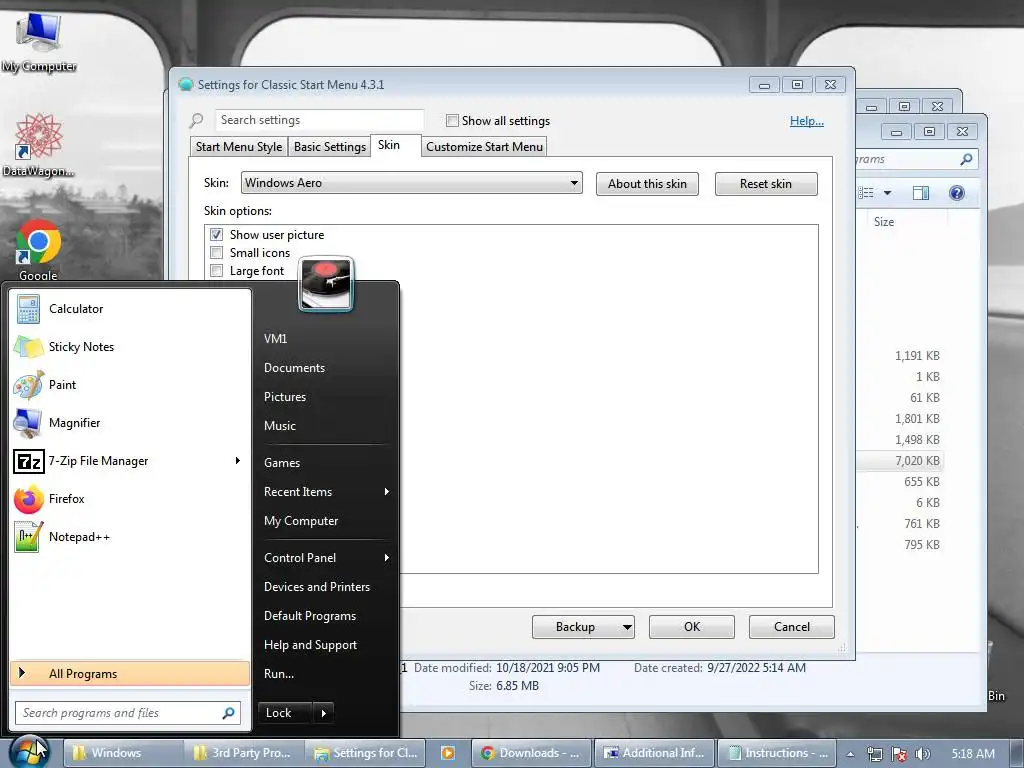Click the Explorer search magnifier icon

tap(967, 159)
